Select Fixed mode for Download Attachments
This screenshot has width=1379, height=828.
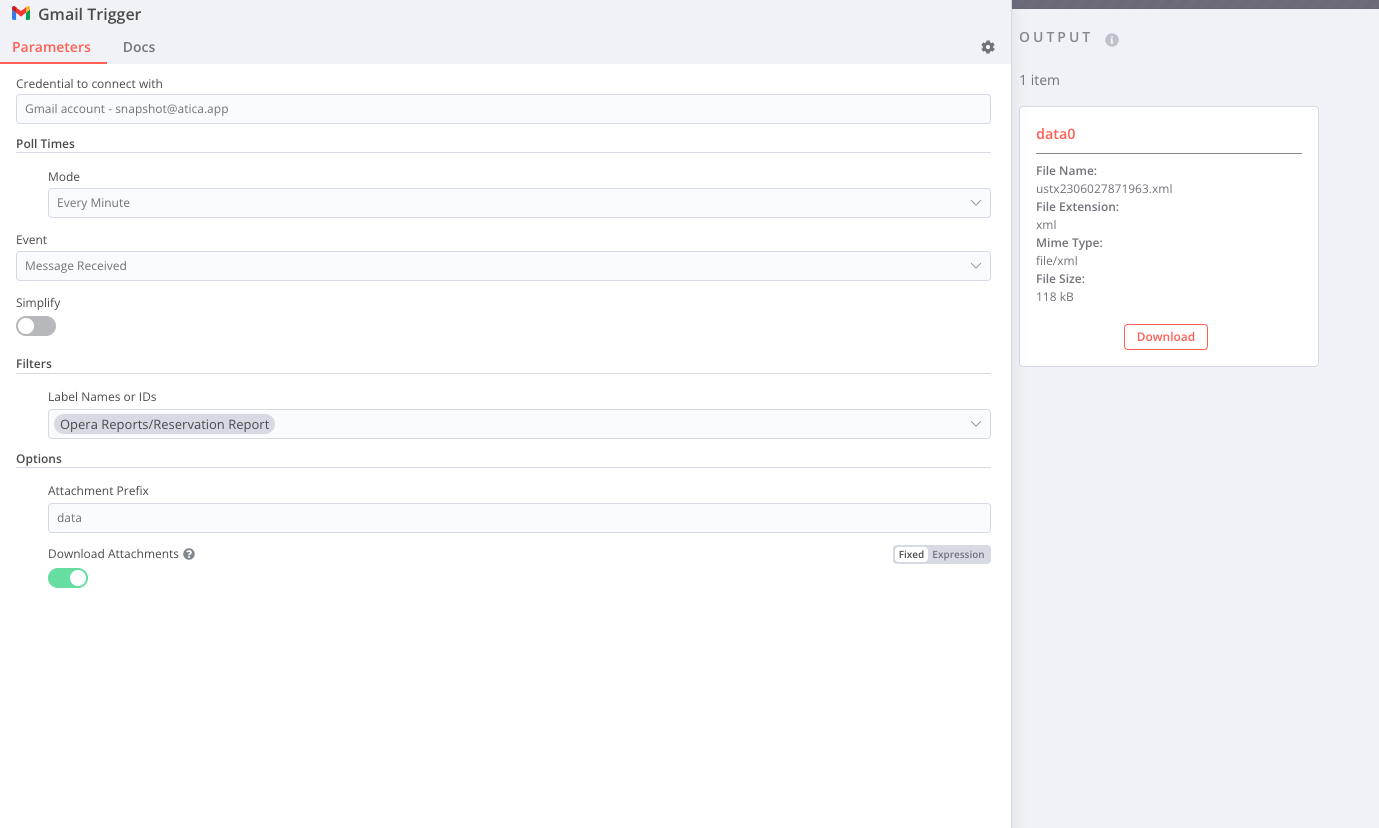click(911, 555)
